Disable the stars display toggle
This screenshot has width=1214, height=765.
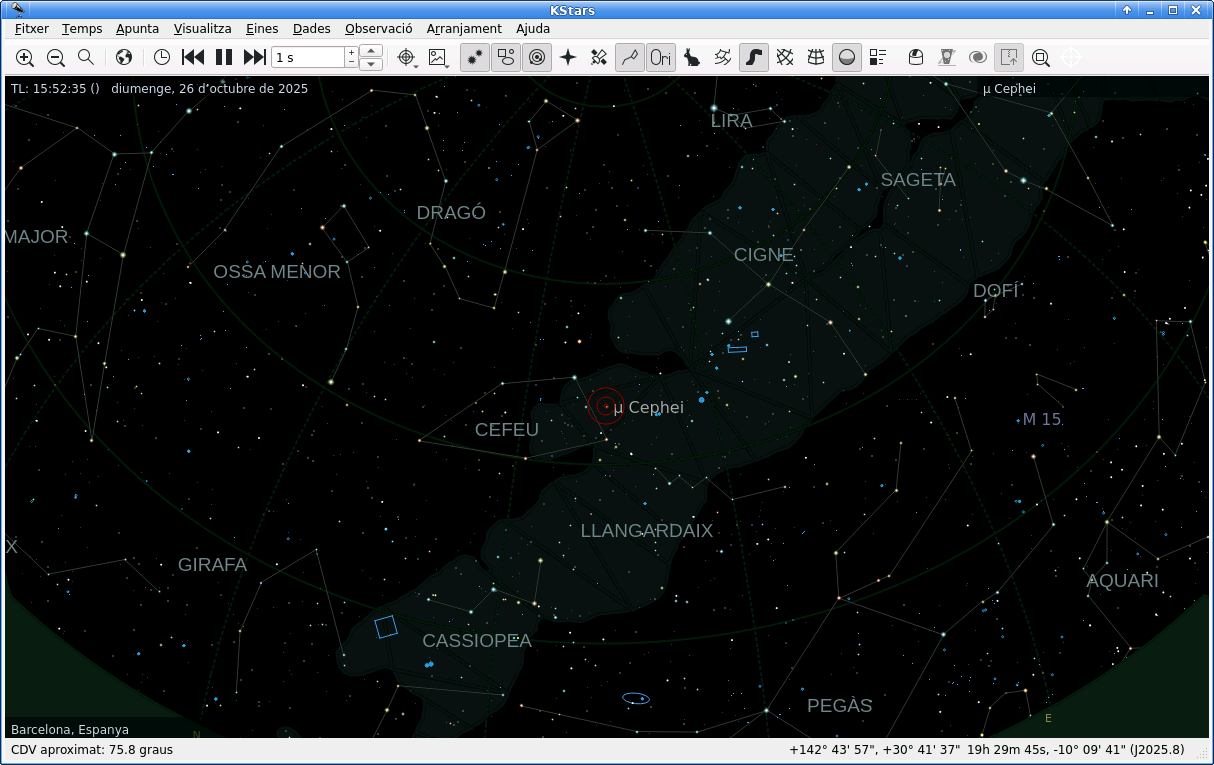(473, 57)
